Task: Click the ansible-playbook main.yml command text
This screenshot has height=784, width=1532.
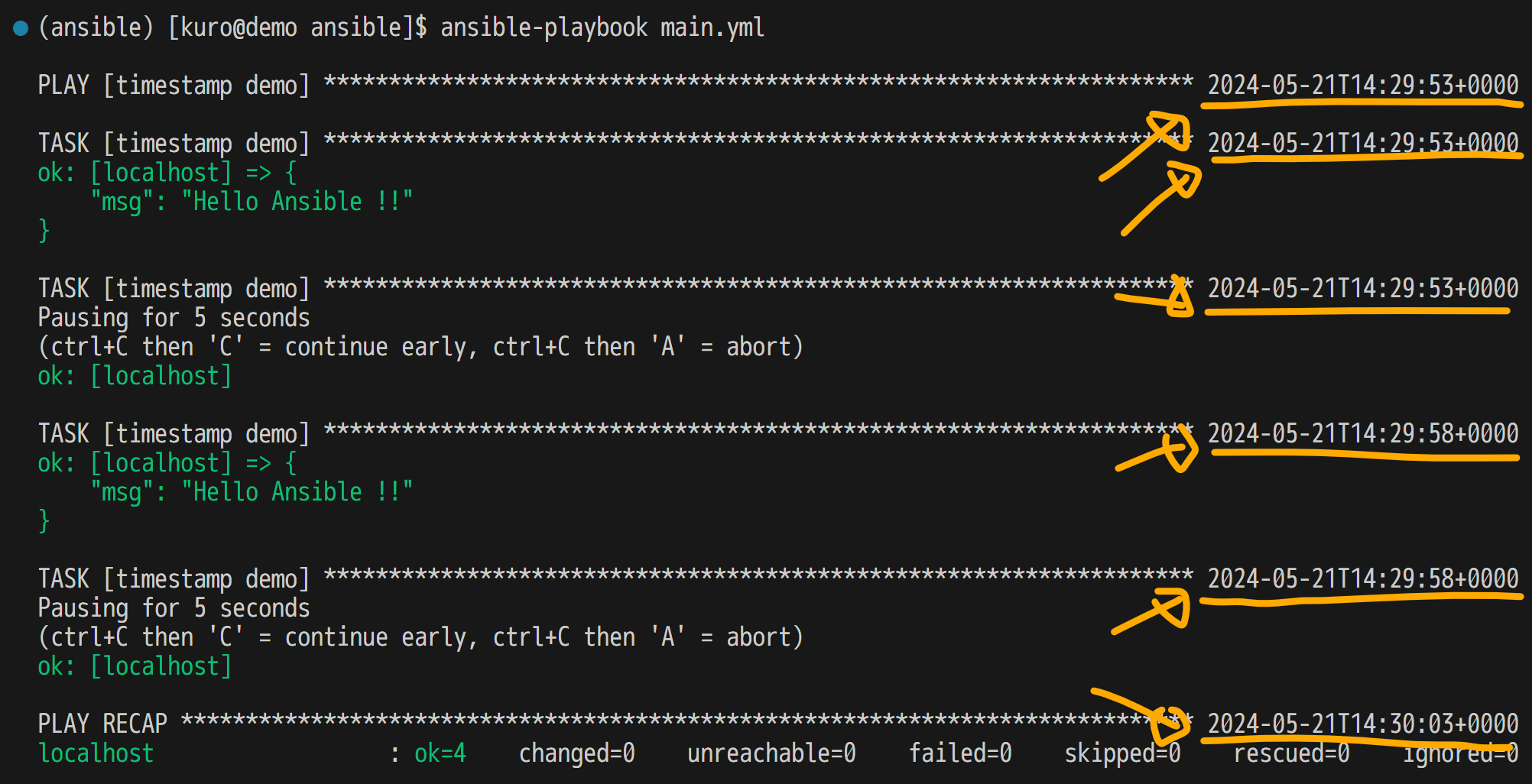Action: click(602, 28)
